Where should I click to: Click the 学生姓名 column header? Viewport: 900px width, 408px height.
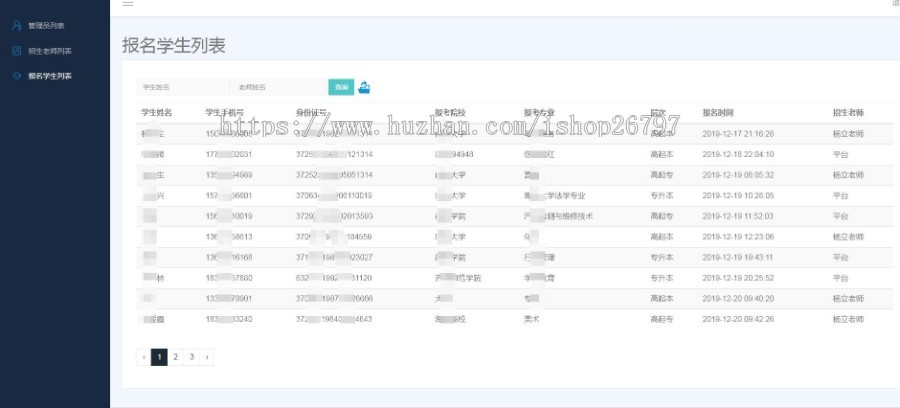(x=157, y=113)
